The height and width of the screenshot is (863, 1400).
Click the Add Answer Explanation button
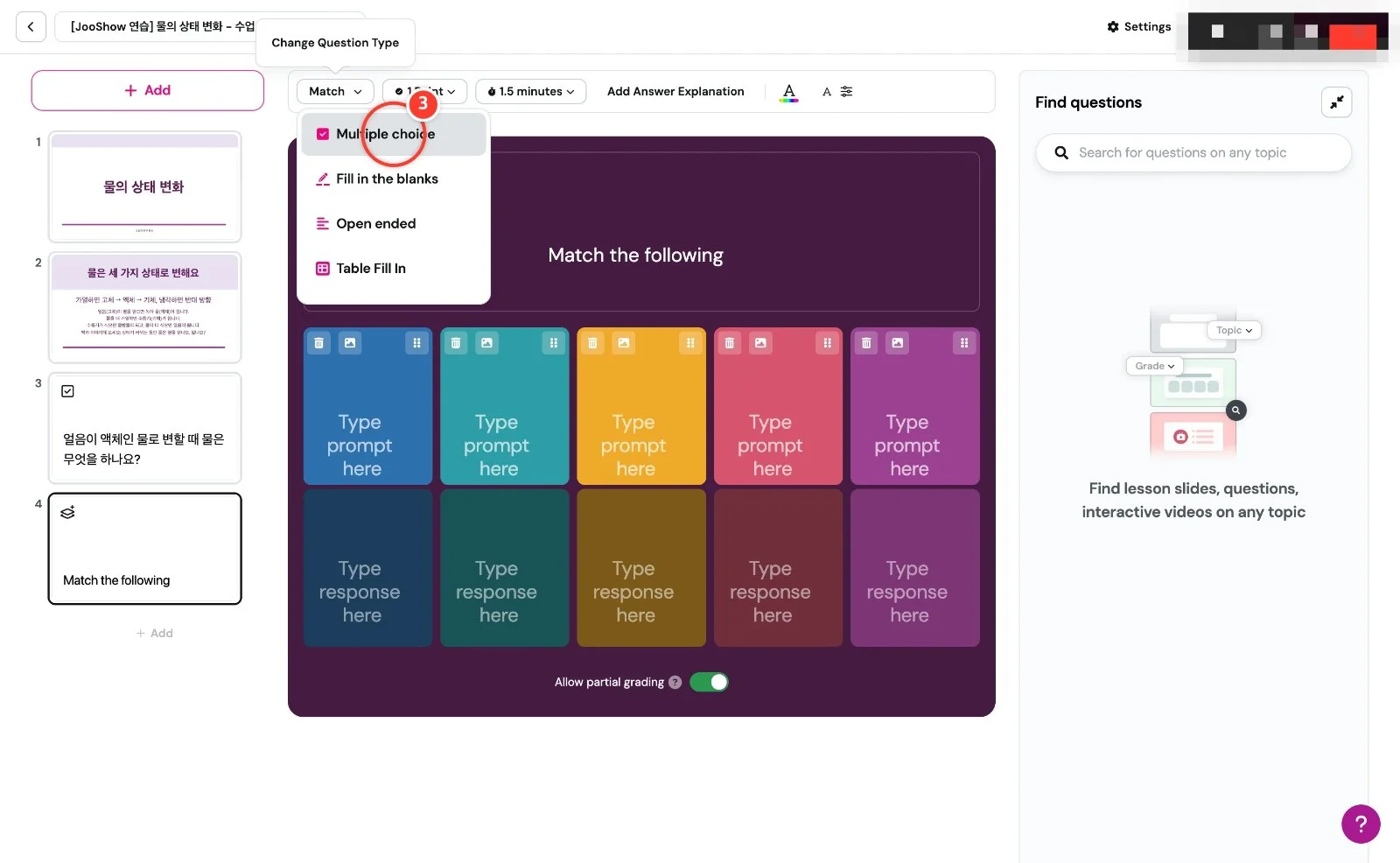point(675,91)
